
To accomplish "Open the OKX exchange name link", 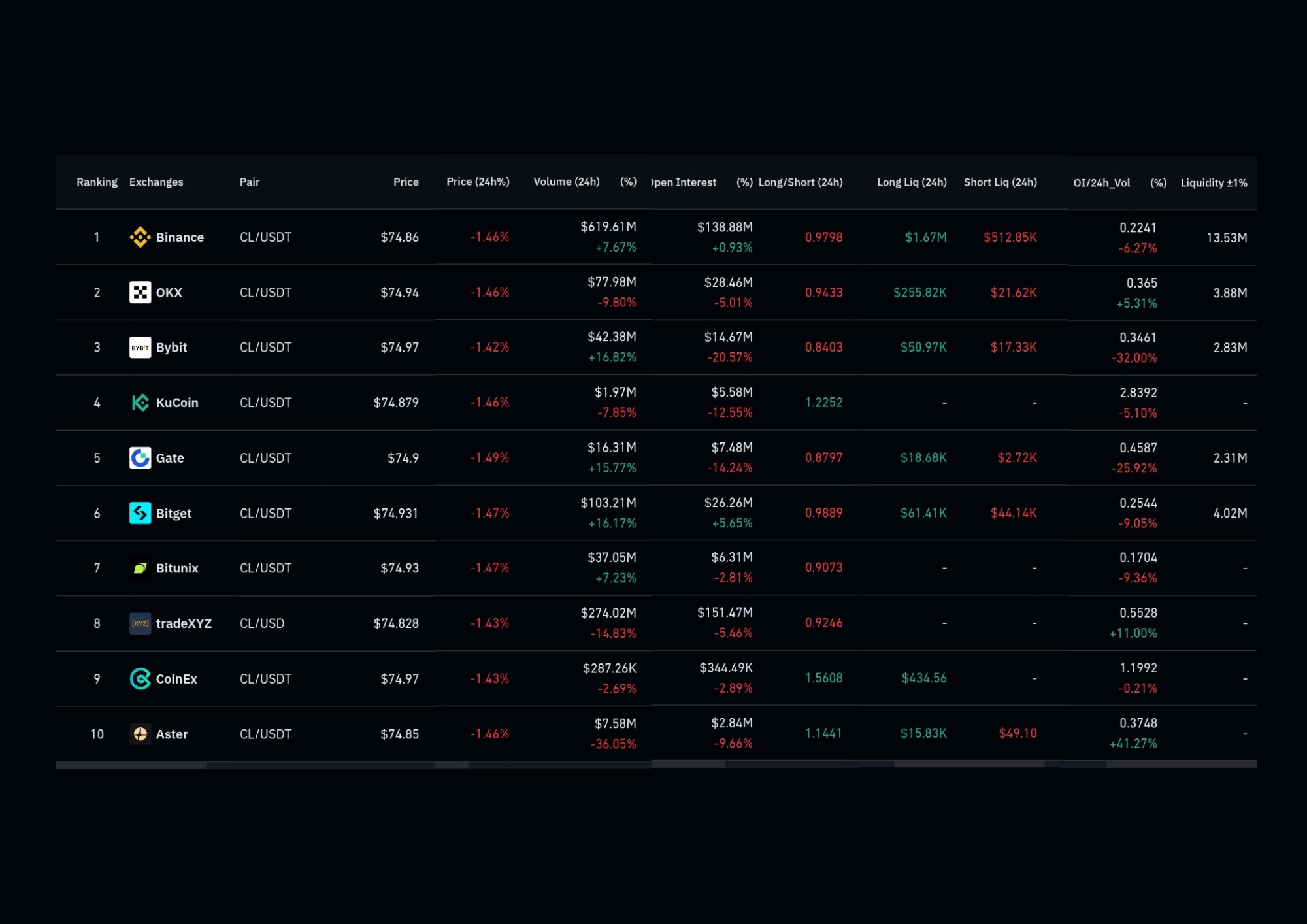I will click(x=169, y=293).
